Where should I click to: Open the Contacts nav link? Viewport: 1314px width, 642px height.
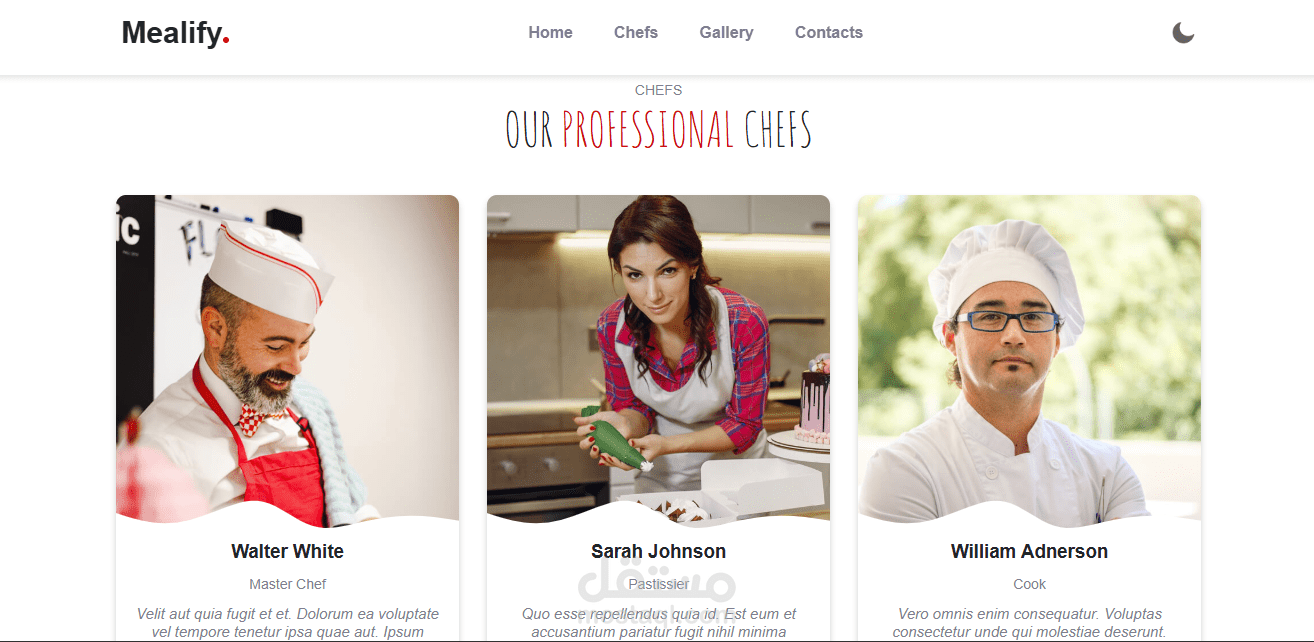[829, 33]
